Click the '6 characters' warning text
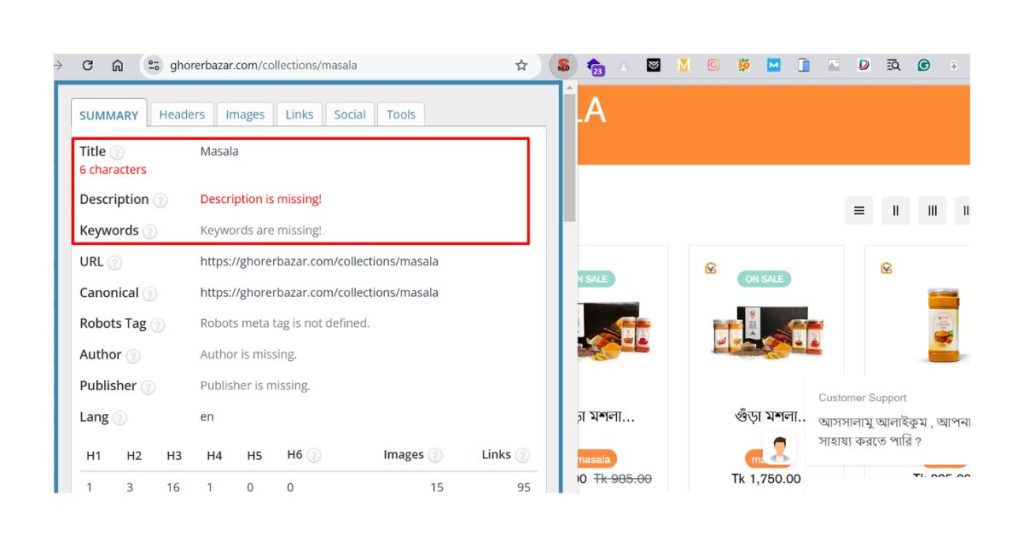Viewport: 1024px width, 536px height. [x=113, y=170]
